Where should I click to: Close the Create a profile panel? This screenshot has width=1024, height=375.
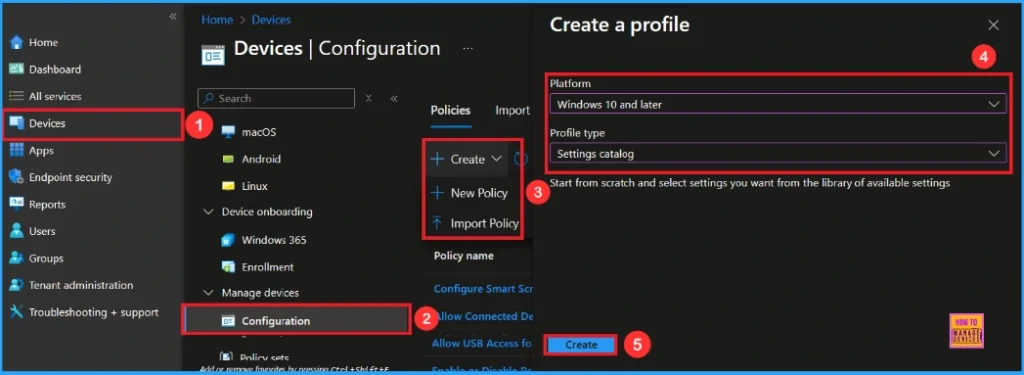pyautogui.click(x=993, y=25)
